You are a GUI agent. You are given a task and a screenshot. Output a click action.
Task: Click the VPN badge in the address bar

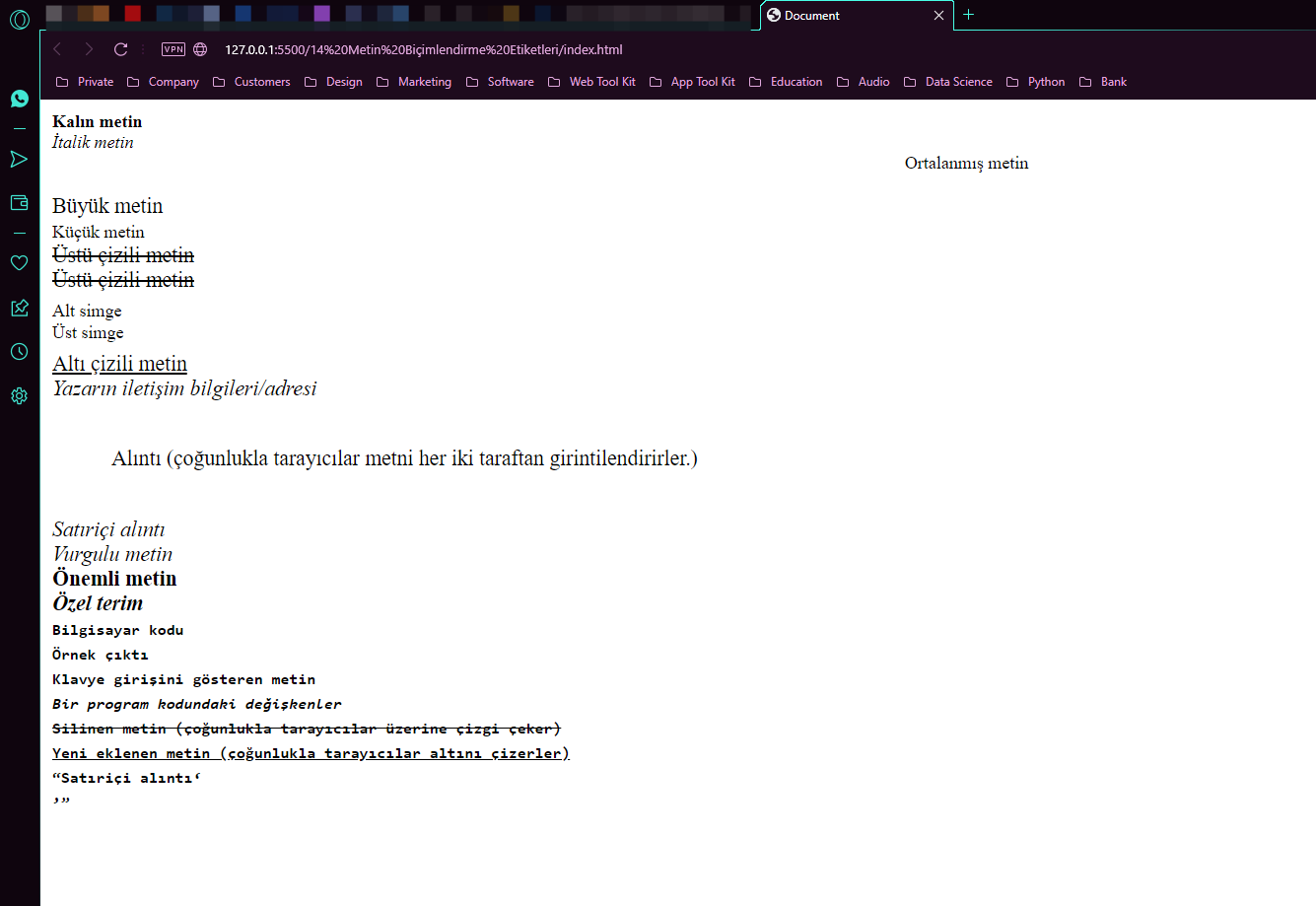pyautogui.click(x=173, y=49)
